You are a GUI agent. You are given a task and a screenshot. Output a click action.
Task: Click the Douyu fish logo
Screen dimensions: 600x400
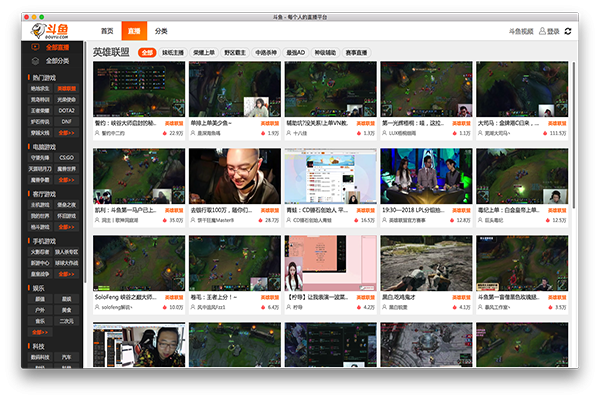50,31
